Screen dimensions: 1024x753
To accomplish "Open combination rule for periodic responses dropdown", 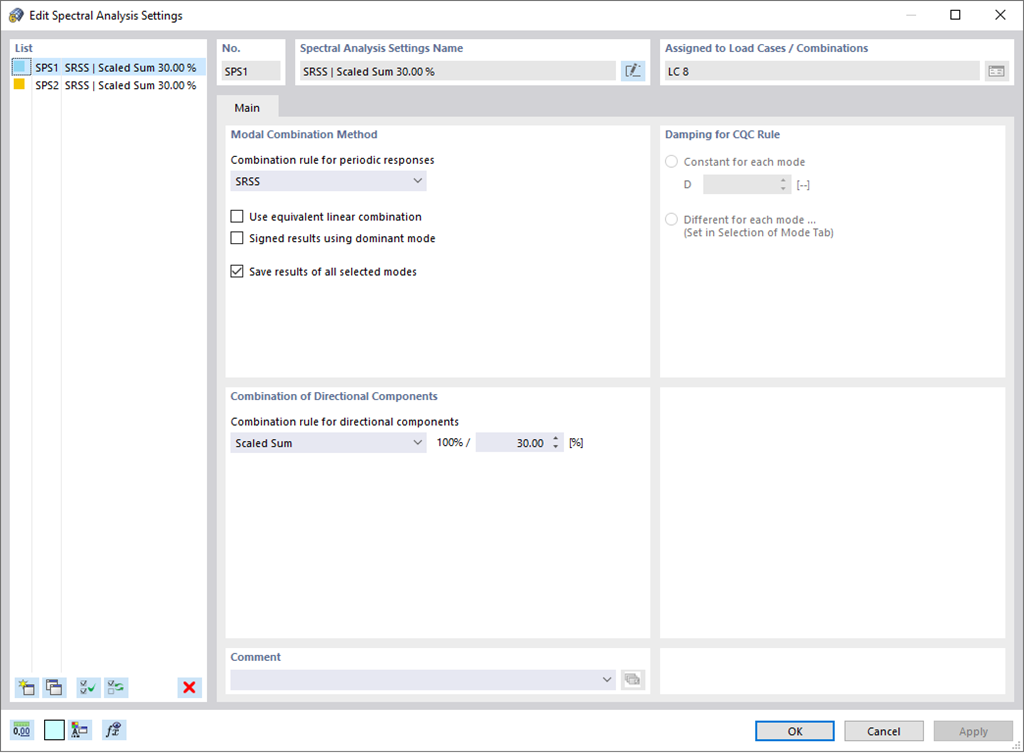I will click(418, 180).
